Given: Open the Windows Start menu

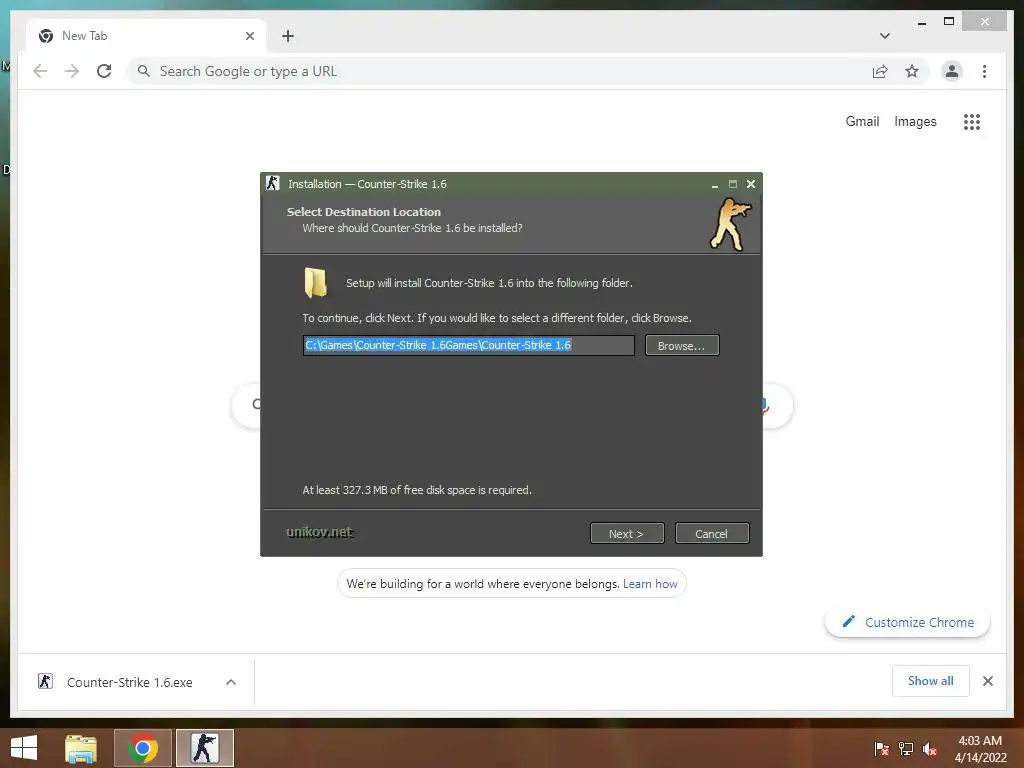Looking at the screenshot, I should 24,748.
